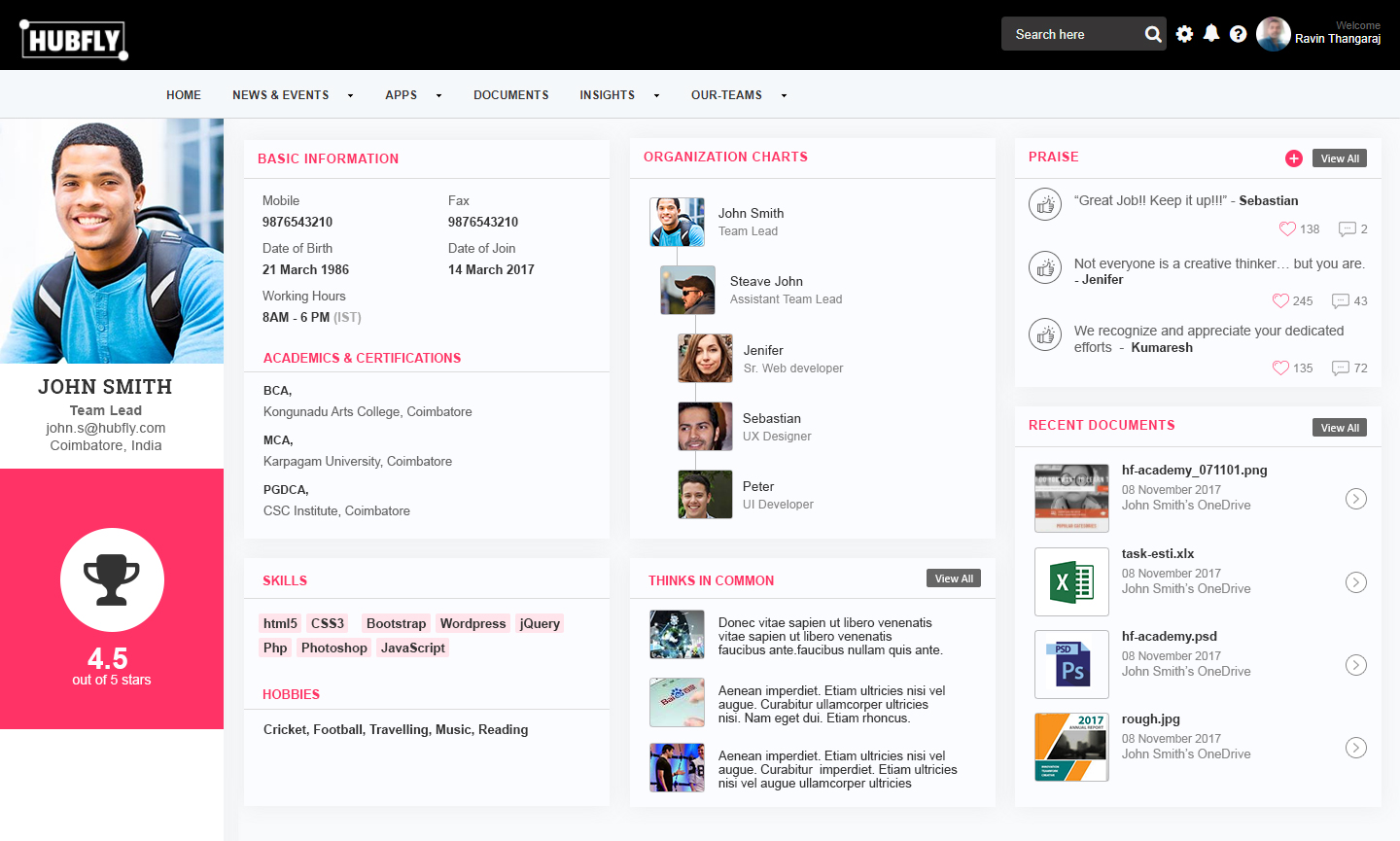
Task: Open the rough.jpg file link
Action: (x=1151, y=718)
